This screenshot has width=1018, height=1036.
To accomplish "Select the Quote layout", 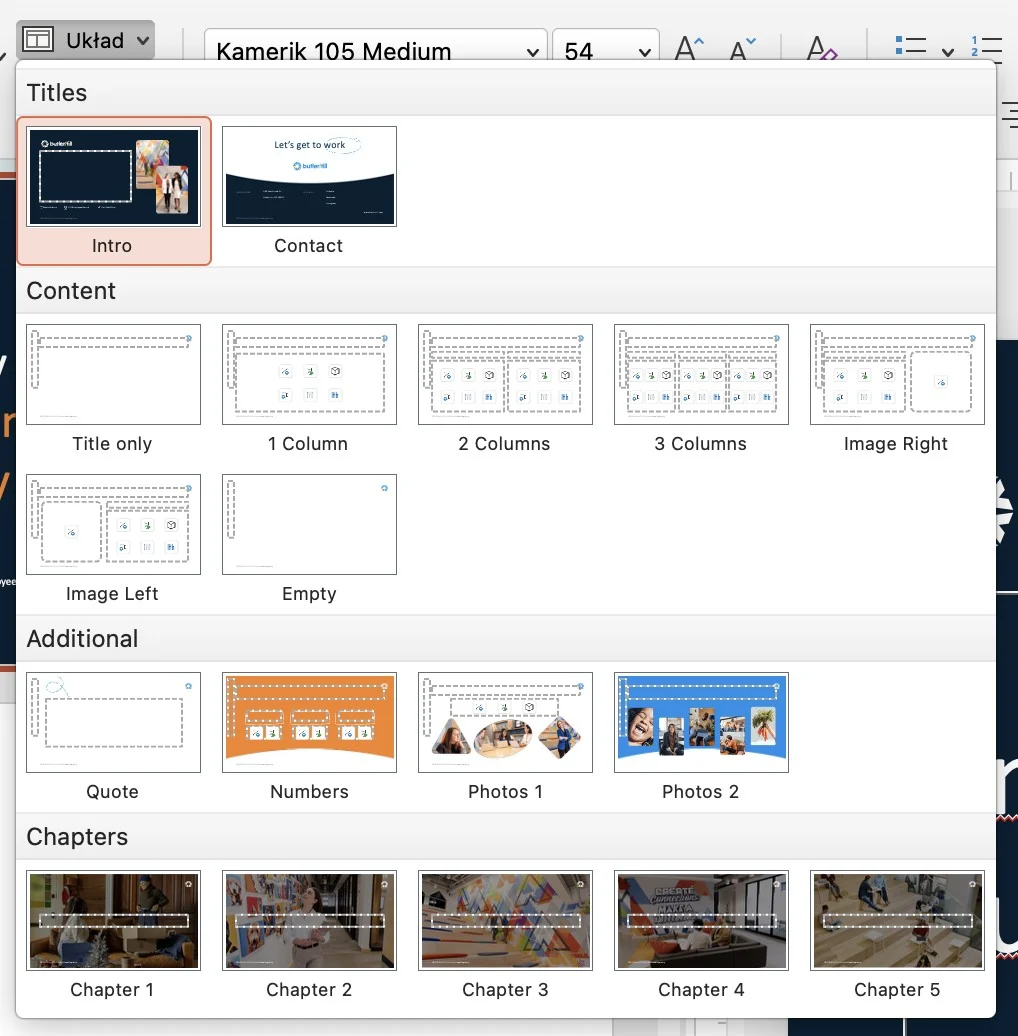I will click(x=113, y=723).
